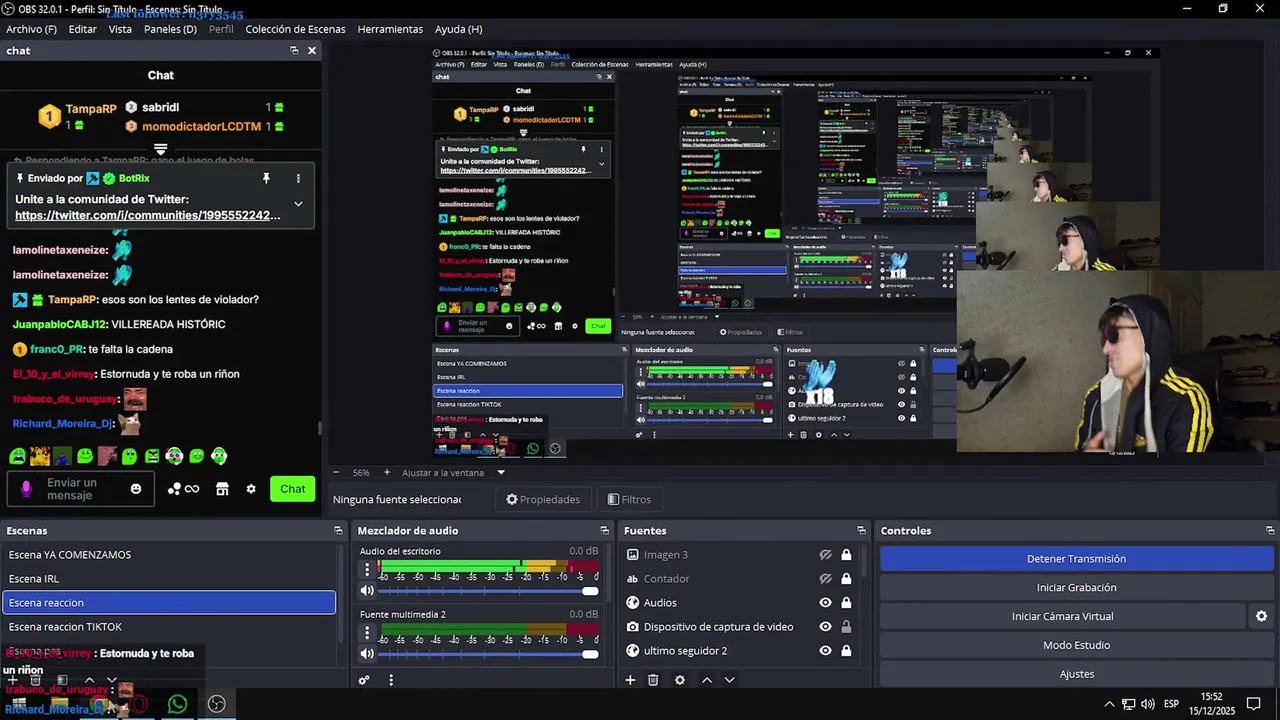Unlock the Audios source
This screenshot has height=720, width=1280.
846,603
